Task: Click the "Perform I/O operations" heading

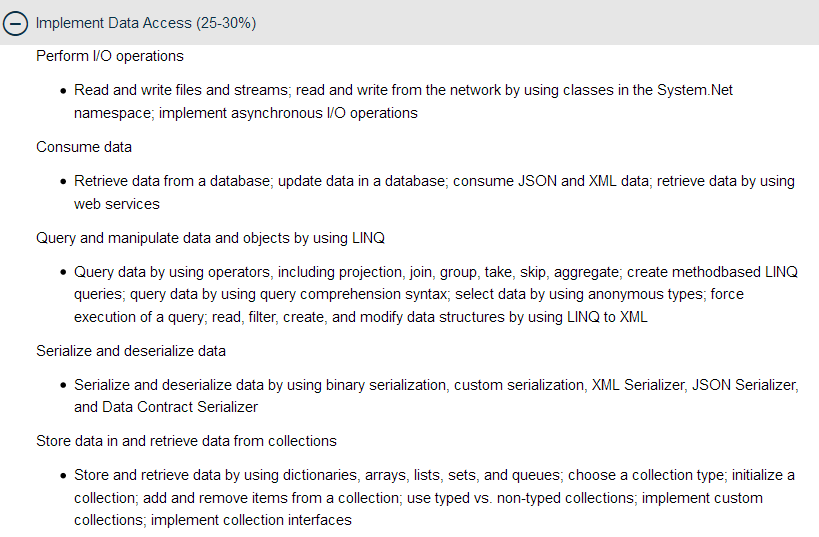Action: pyautogui.click(x=110, y=56)
